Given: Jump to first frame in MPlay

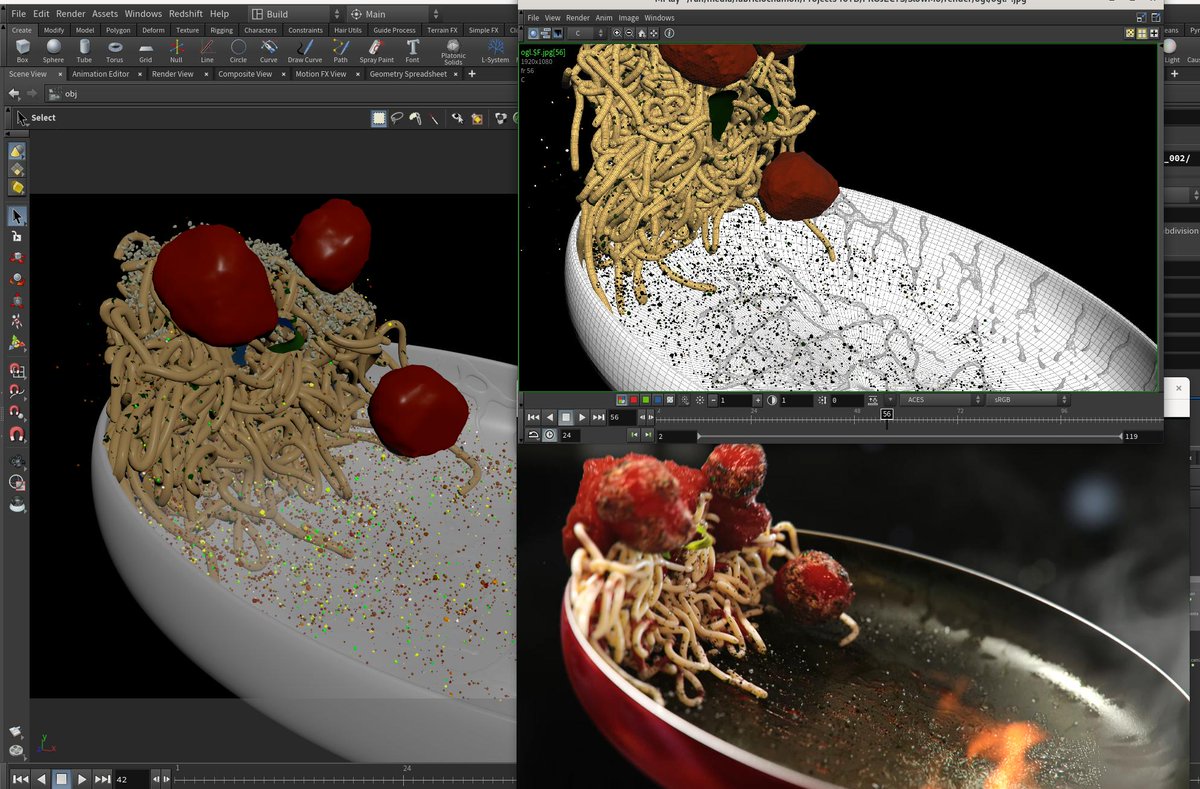Looking at the screenshot, I should pos(533,417).
